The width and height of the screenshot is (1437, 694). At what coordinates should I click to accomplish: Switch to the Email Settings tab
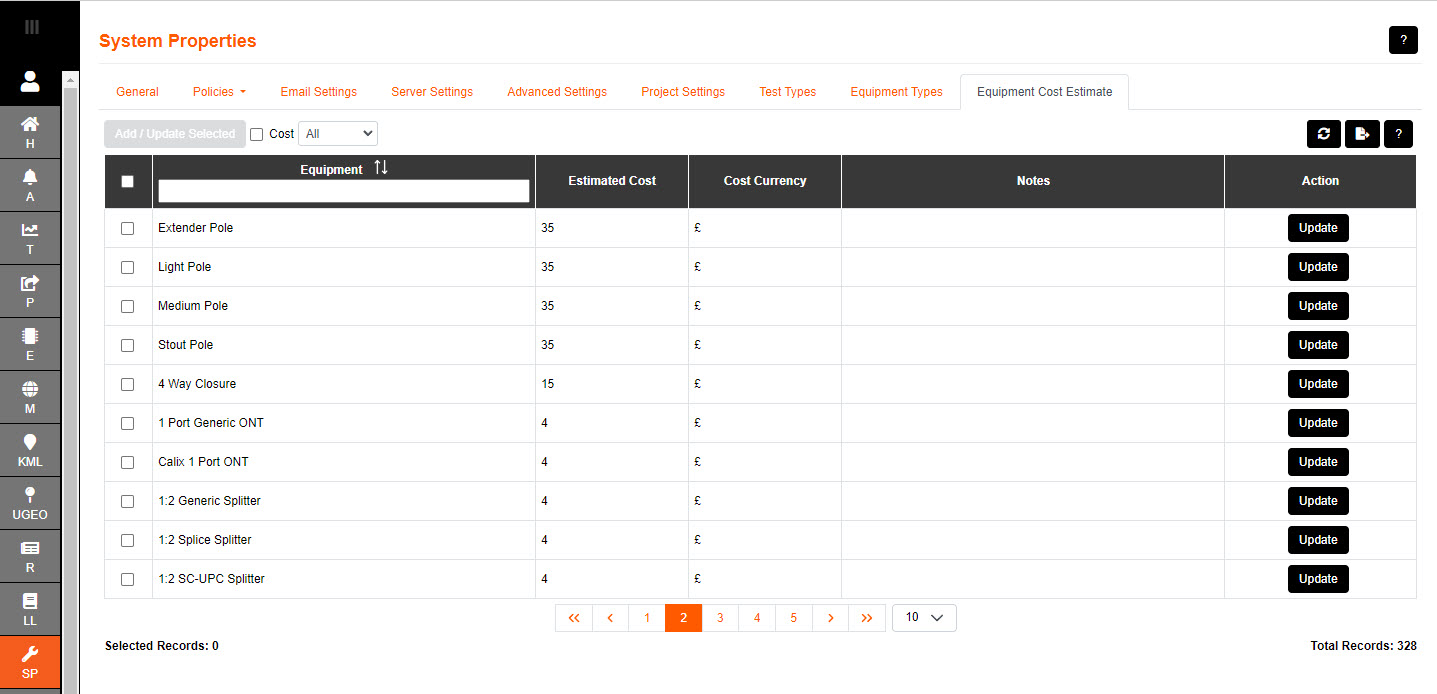[318, 92]
